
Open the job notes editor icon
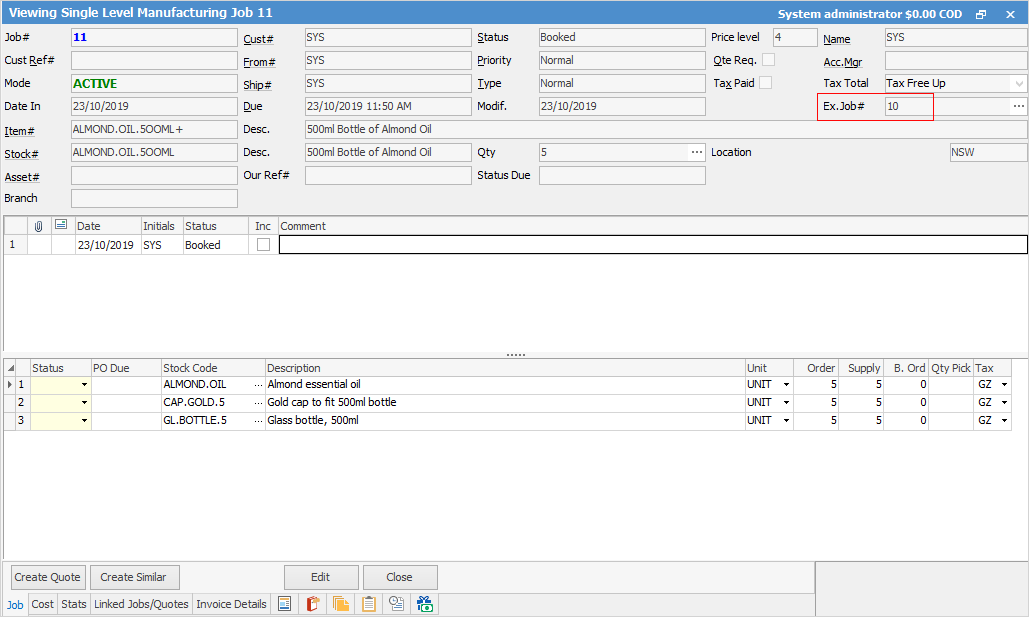click(x=285, y=604)
